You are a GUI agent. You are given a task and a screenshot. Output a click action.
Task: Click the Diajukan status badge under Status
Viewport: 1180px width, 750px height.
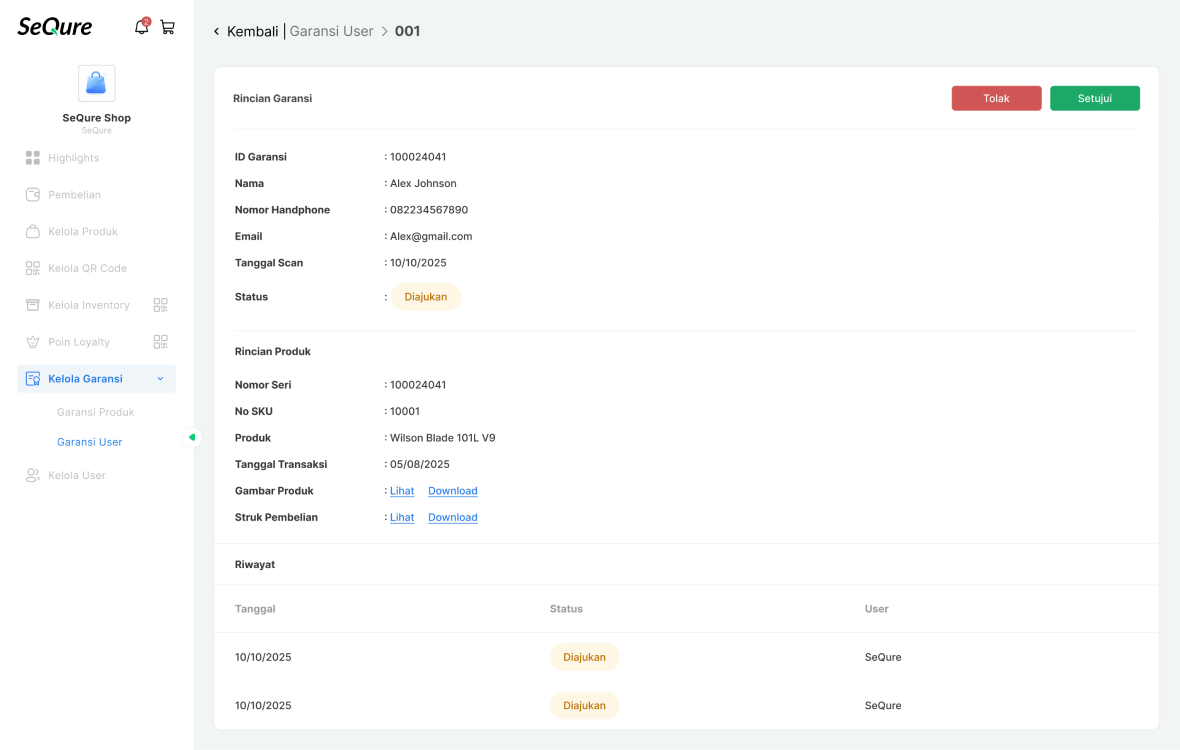point(426,296)
